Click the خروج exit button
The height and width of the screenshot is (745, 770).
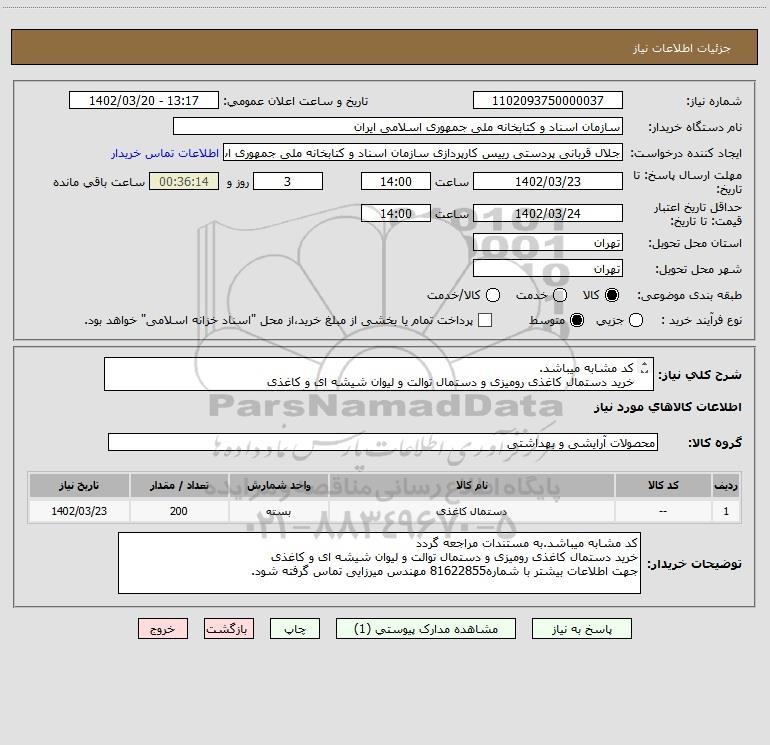[163, 629]
